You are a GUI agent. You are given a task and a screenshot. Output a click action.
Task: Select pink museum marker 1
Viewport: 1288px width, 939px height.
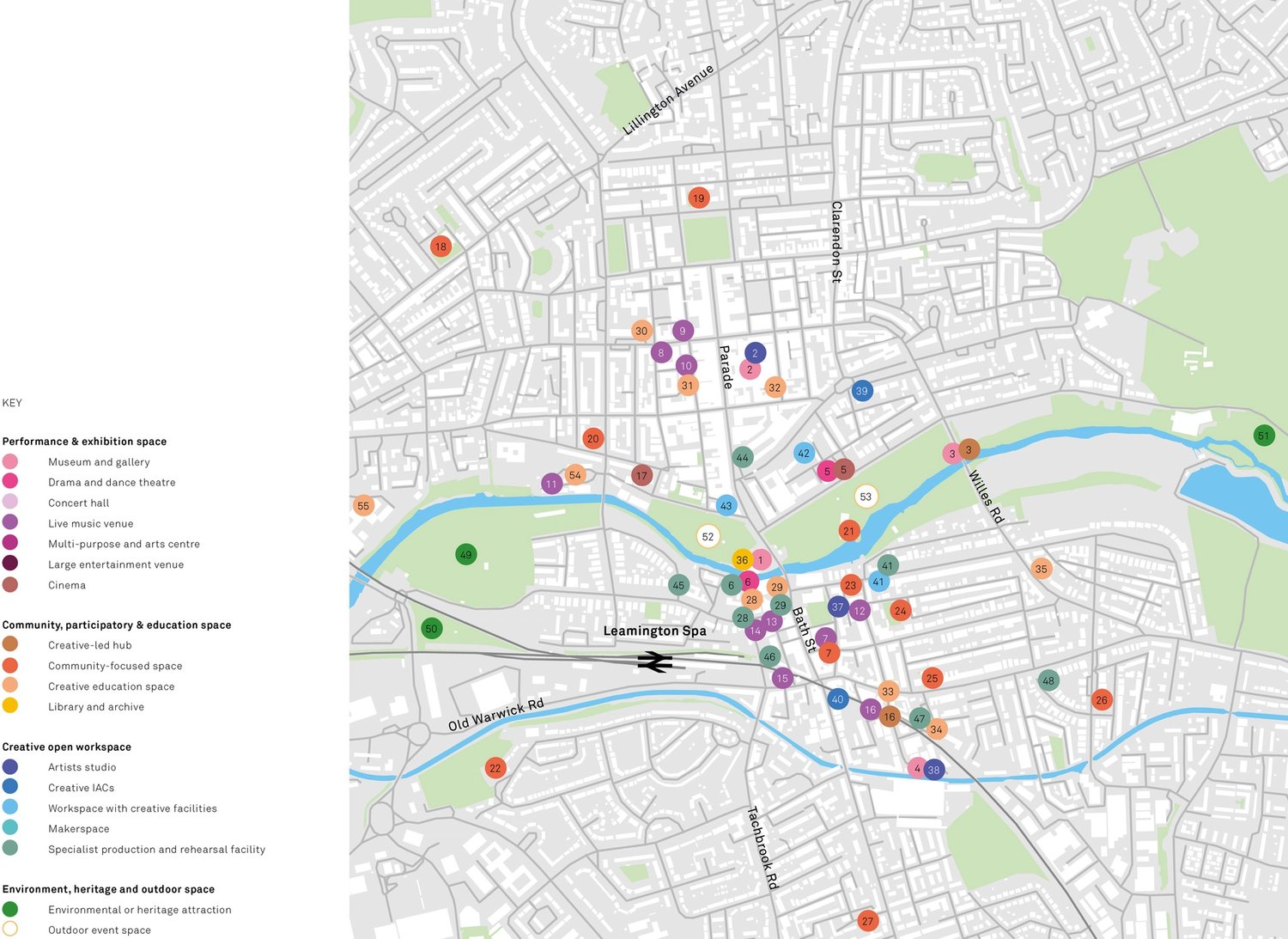coord(761,560)
